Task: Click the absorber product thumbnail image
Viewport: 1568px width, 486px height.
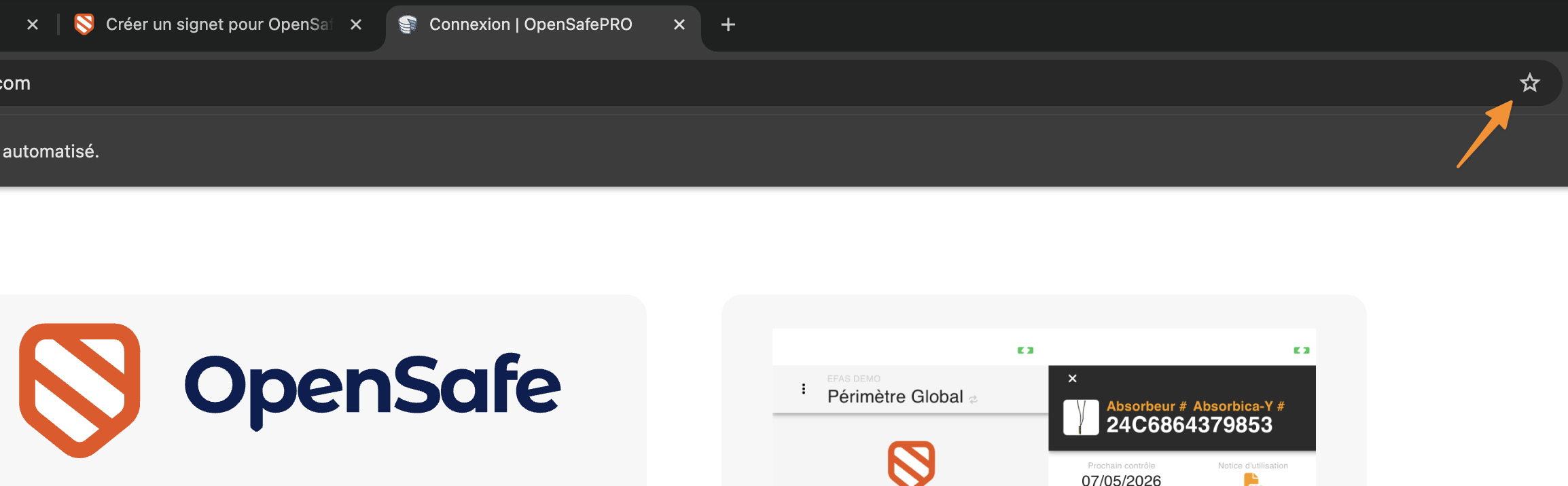Action: tap(1080, 417)
